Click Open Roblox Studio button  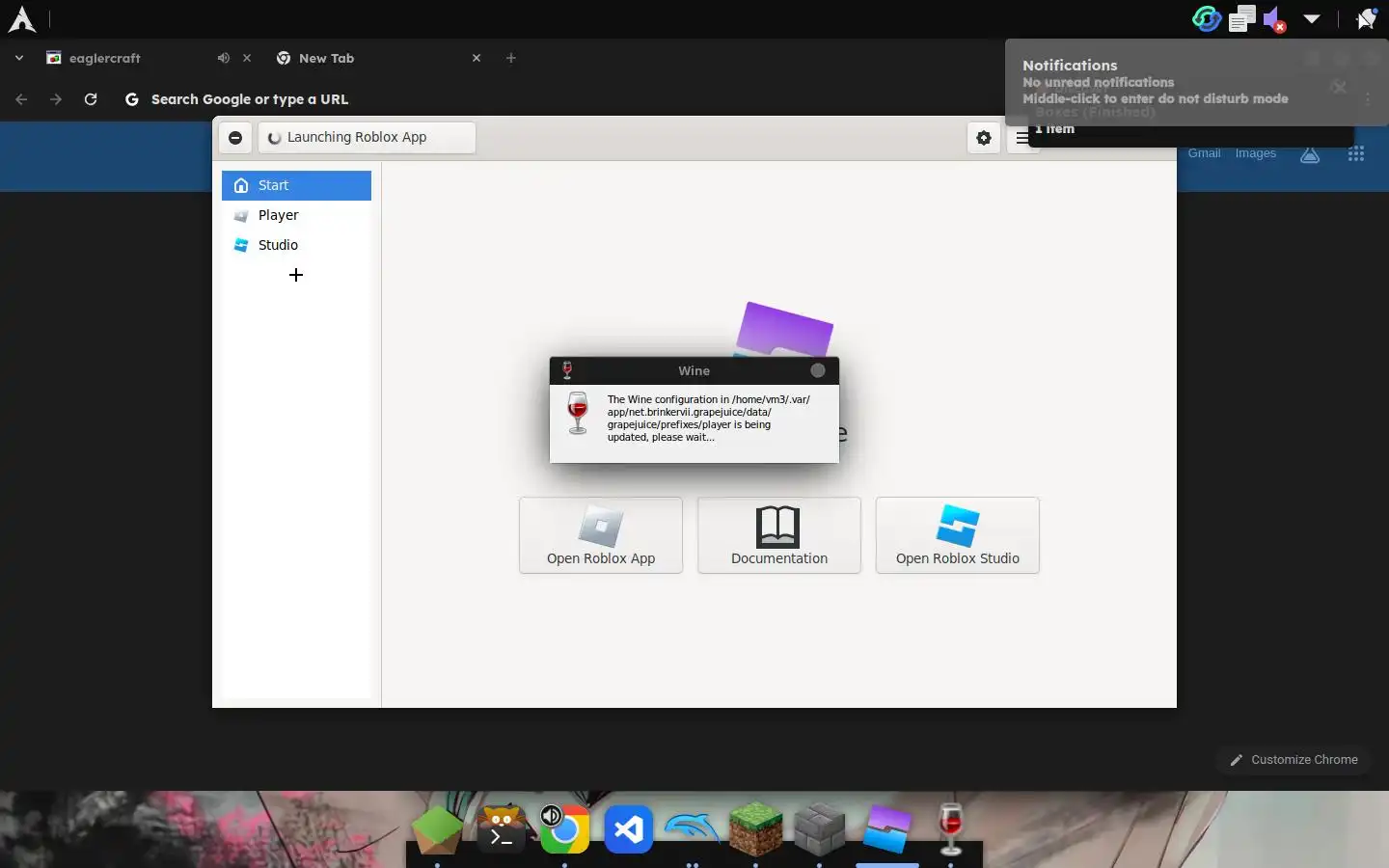pos(958,535)
